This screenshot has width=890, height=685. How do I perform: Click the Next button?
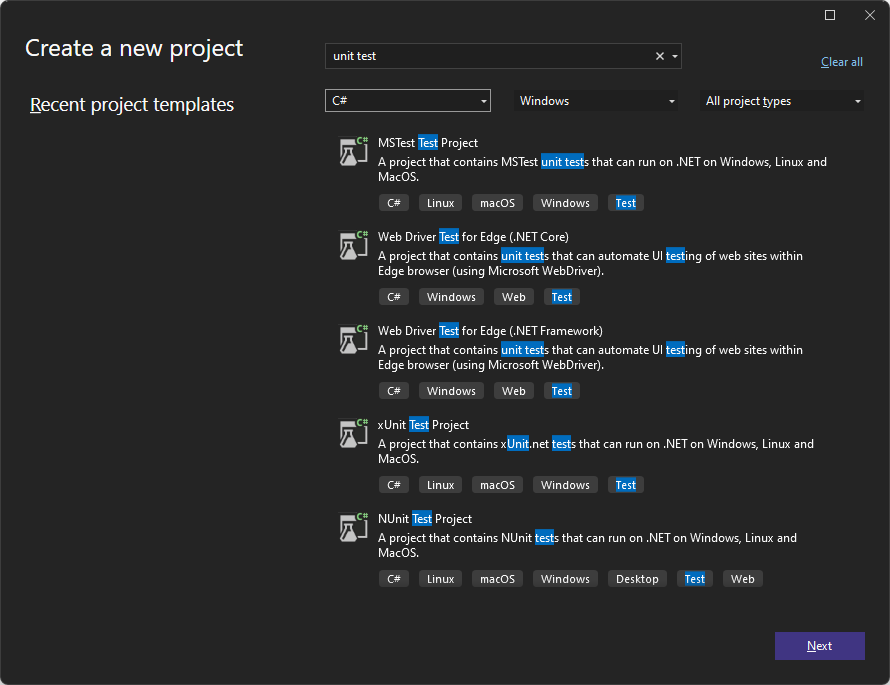(x=819, y=646)
